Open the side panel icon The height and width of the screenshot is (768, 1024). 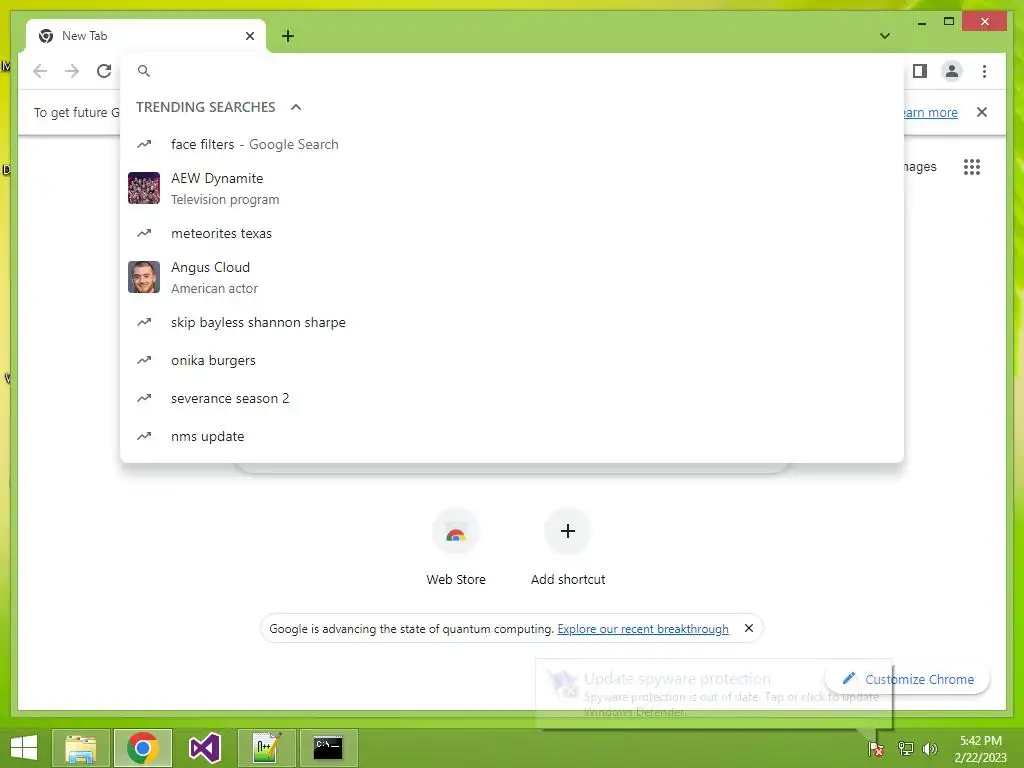tap(920, 71)
